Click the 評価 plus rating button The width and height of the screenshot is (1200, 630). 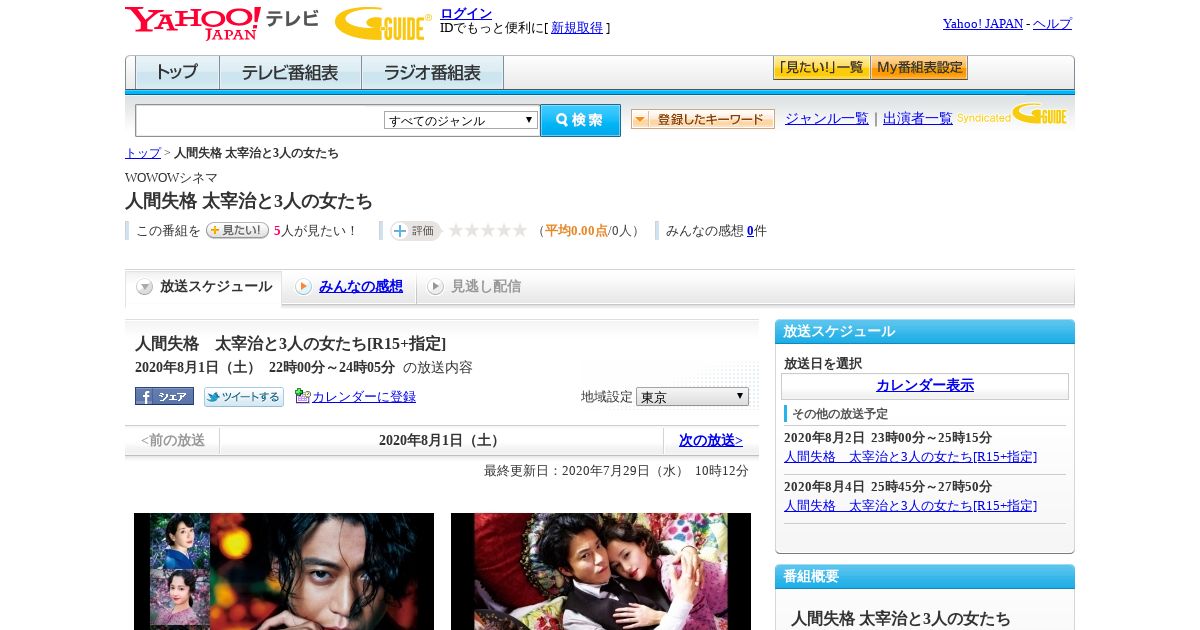pyautogui.click(x=416, y=231)
